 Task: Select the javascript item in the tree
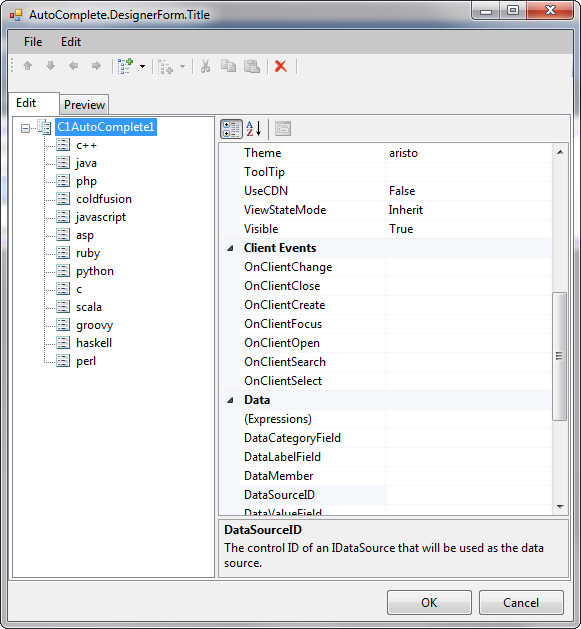101,217
